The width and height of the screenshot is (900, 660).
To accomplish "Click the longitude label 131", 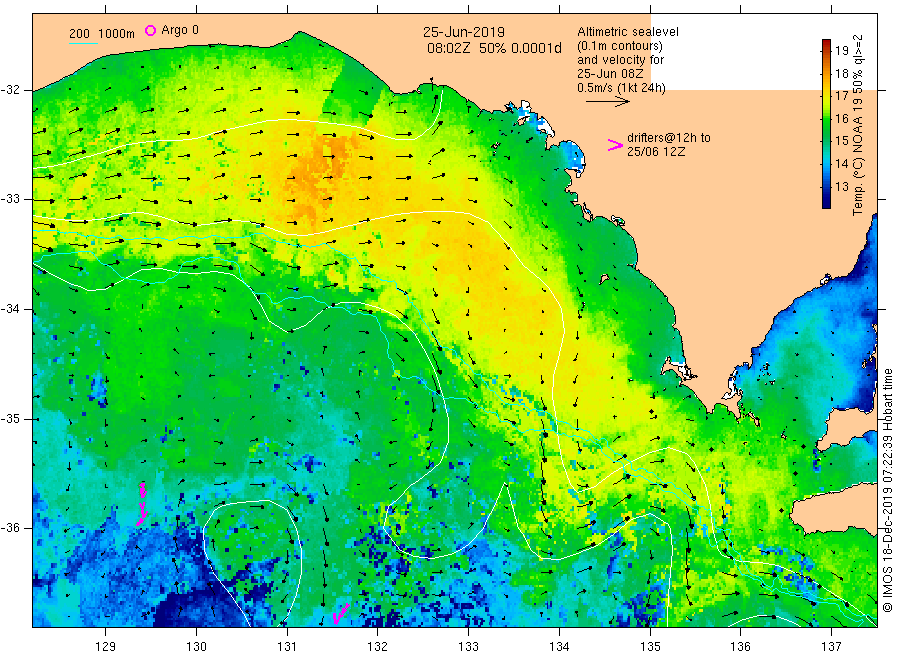I will (x=287, y=647).
